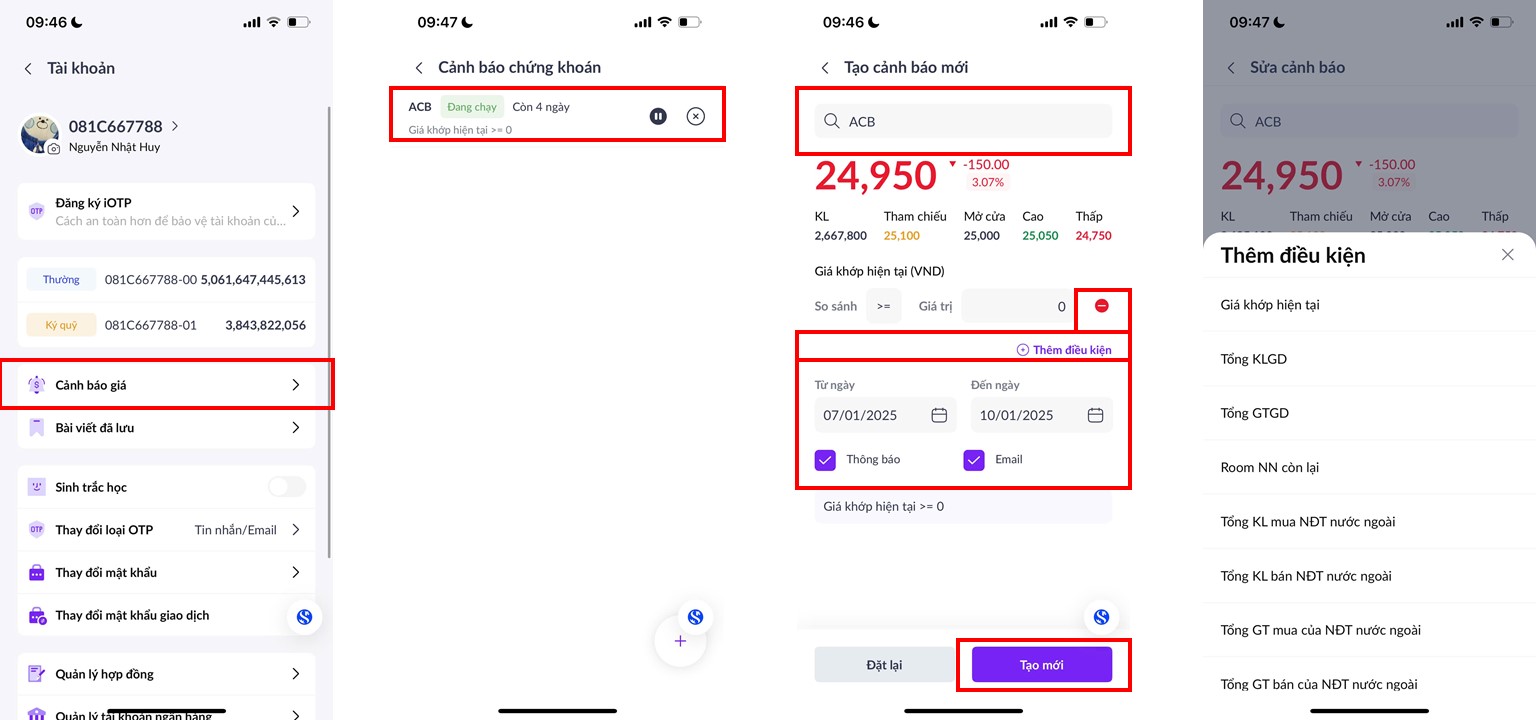Open the 'Từ ngày' calendar picker
The width and height of the screenshot is (1536, 720).
click(x=939, y=415)
